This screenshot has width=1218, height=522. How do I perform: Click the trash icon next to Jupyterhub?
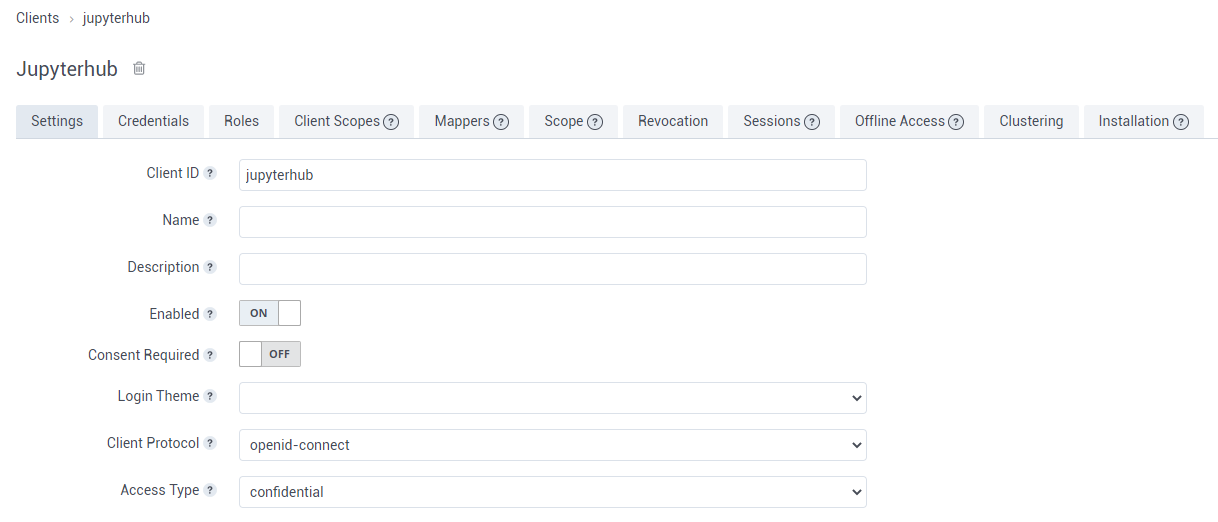point(139,69)
